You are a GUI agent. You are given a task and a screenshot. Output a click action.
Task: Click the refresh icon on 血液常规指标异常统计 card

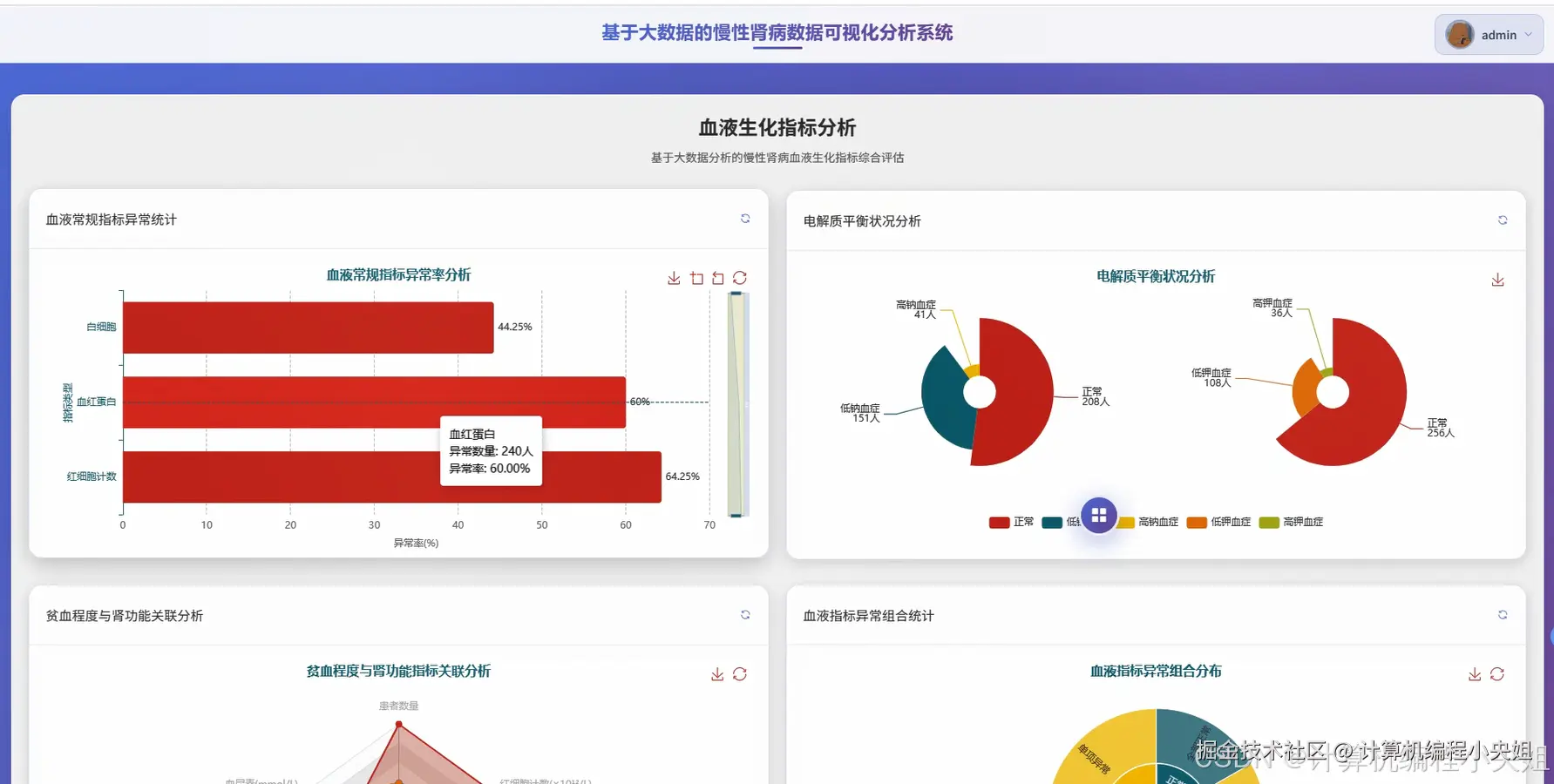745,218
